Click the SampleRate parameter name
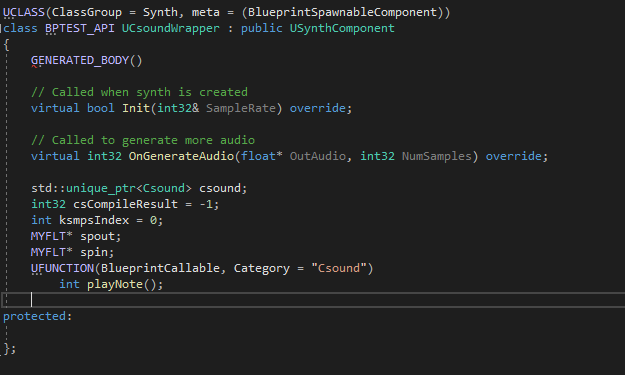 point(241,108)
